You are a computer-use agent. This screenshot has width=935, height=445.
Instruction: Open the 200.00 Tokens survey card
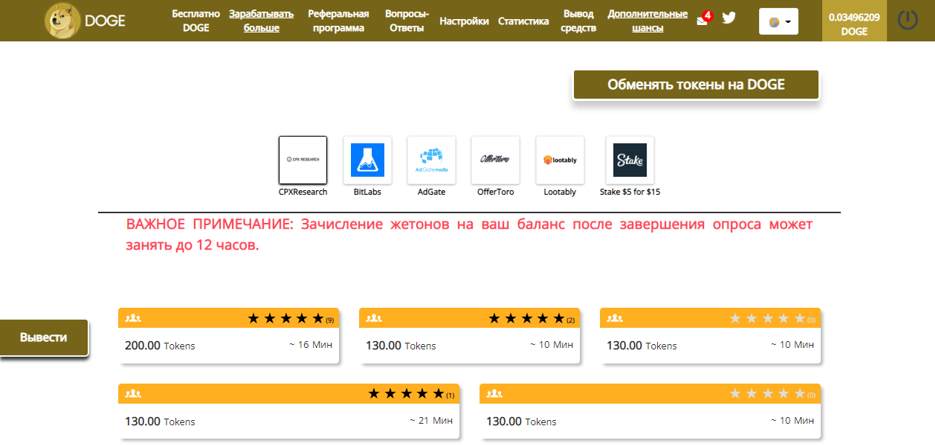[x=228, y=335]
